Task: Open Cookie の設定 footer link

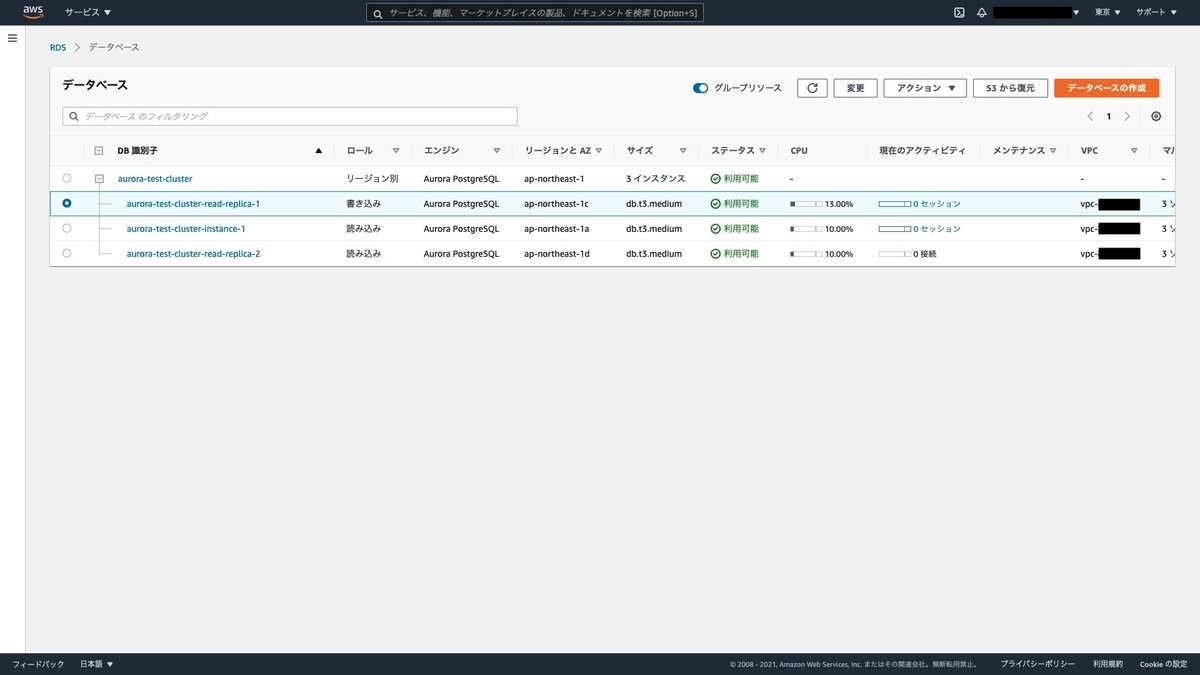Action: (1163, 664)
